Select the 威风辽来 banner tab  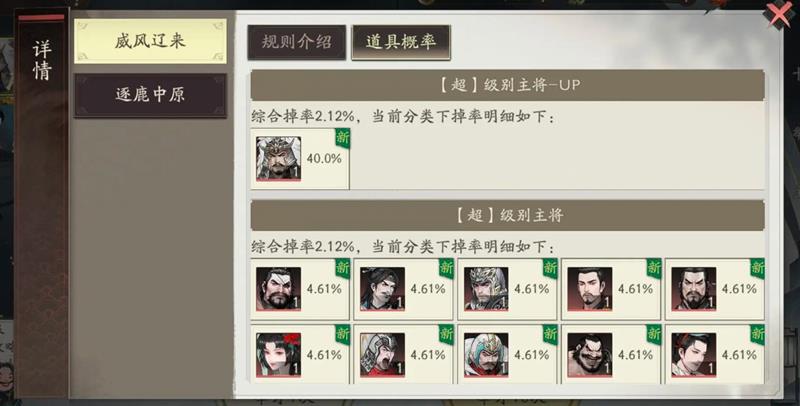[x=151, y=41]
